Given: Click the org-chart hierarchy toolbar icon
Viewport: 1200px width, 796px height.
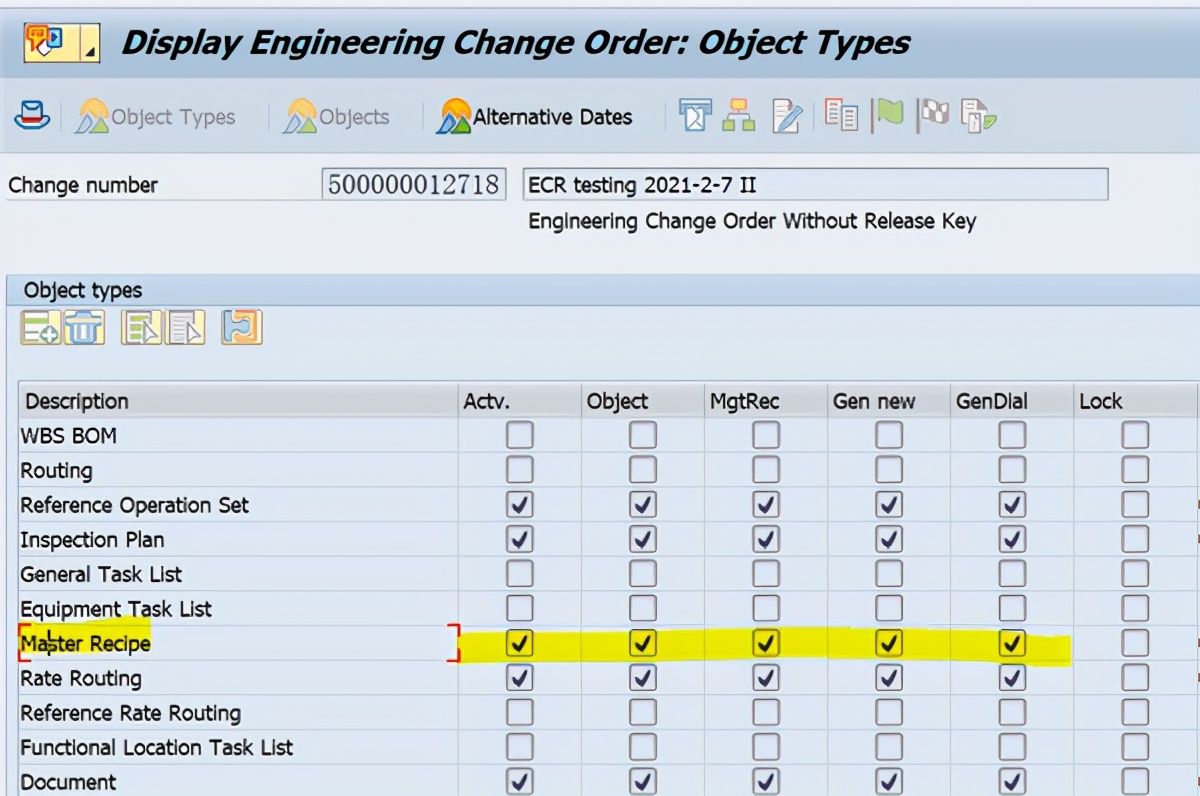Looking at the screenshot, I should click(x=740, y=116).
